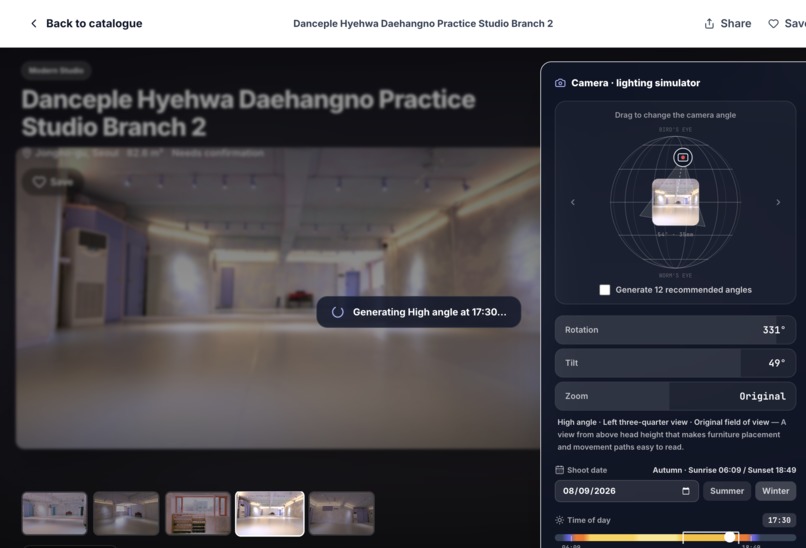Adjust the Rotation slider at 331°
Viewport: 806px width, 548px height.
point(675,330)
